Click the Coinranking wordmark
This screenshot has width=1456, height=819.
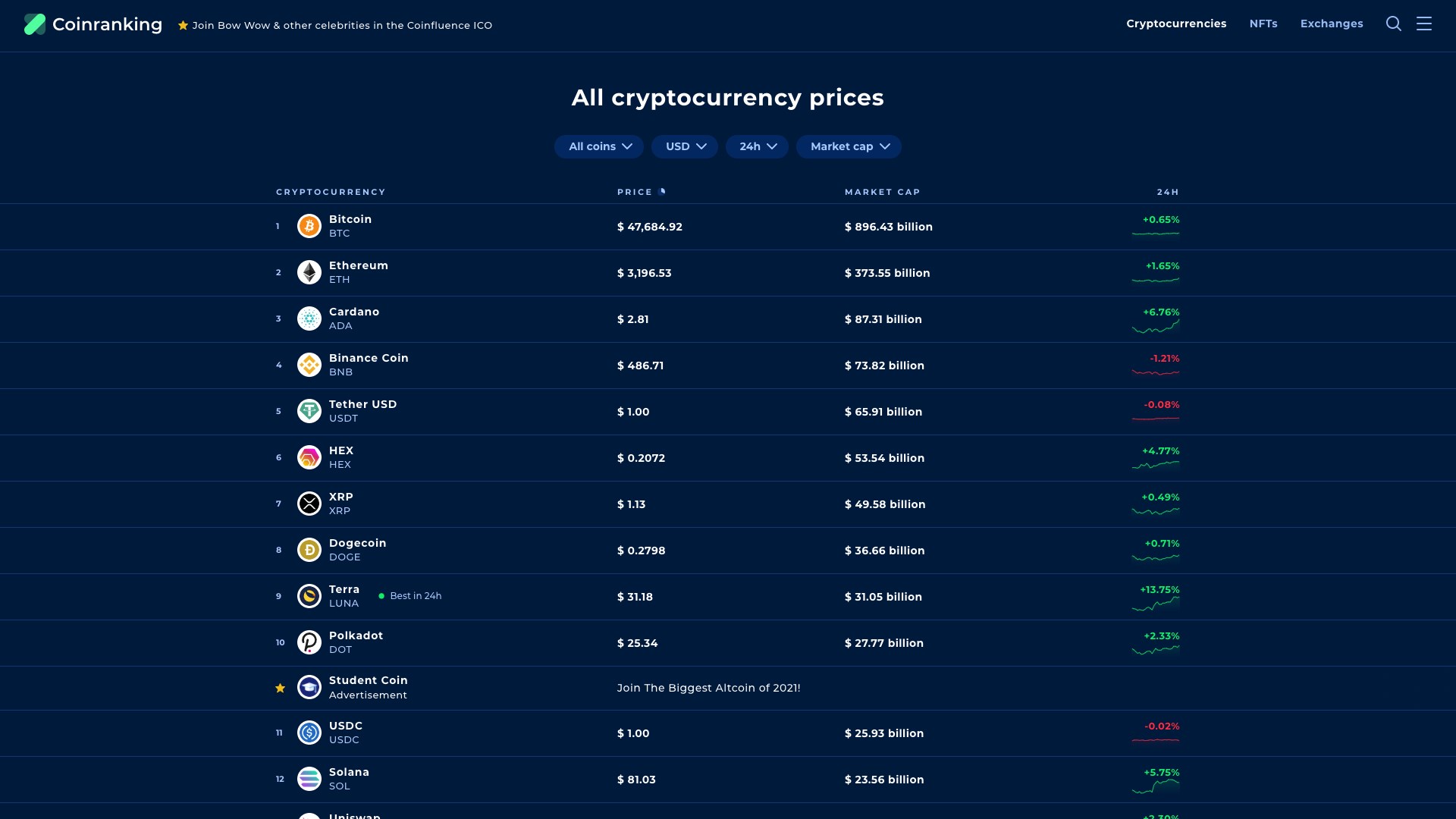[x=107, y=24]
